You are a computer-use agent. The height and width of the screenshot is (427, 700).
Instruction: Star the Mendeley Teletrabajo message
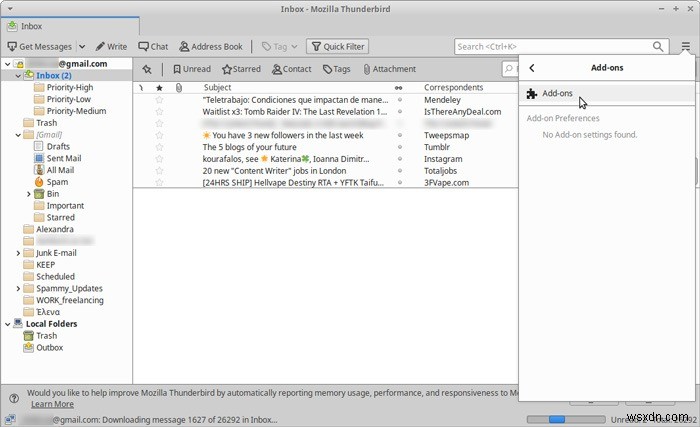point(159,100)
